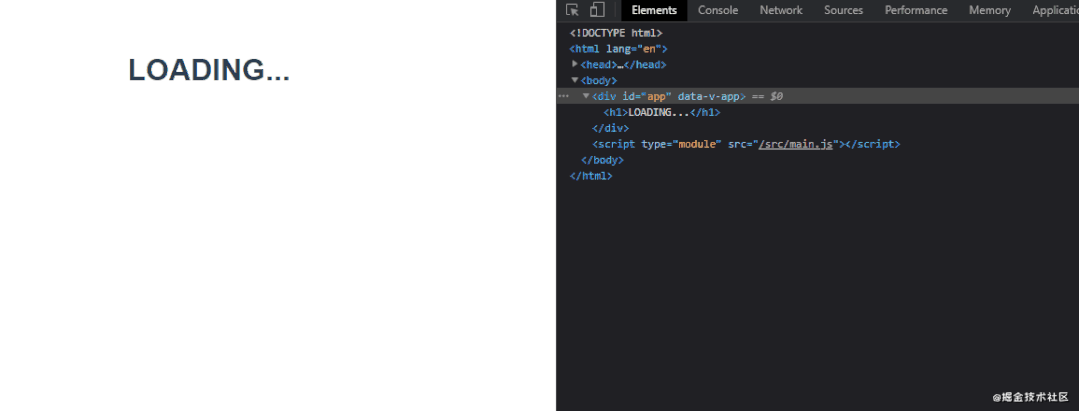Collapse the body node arrow

[575, 80]
